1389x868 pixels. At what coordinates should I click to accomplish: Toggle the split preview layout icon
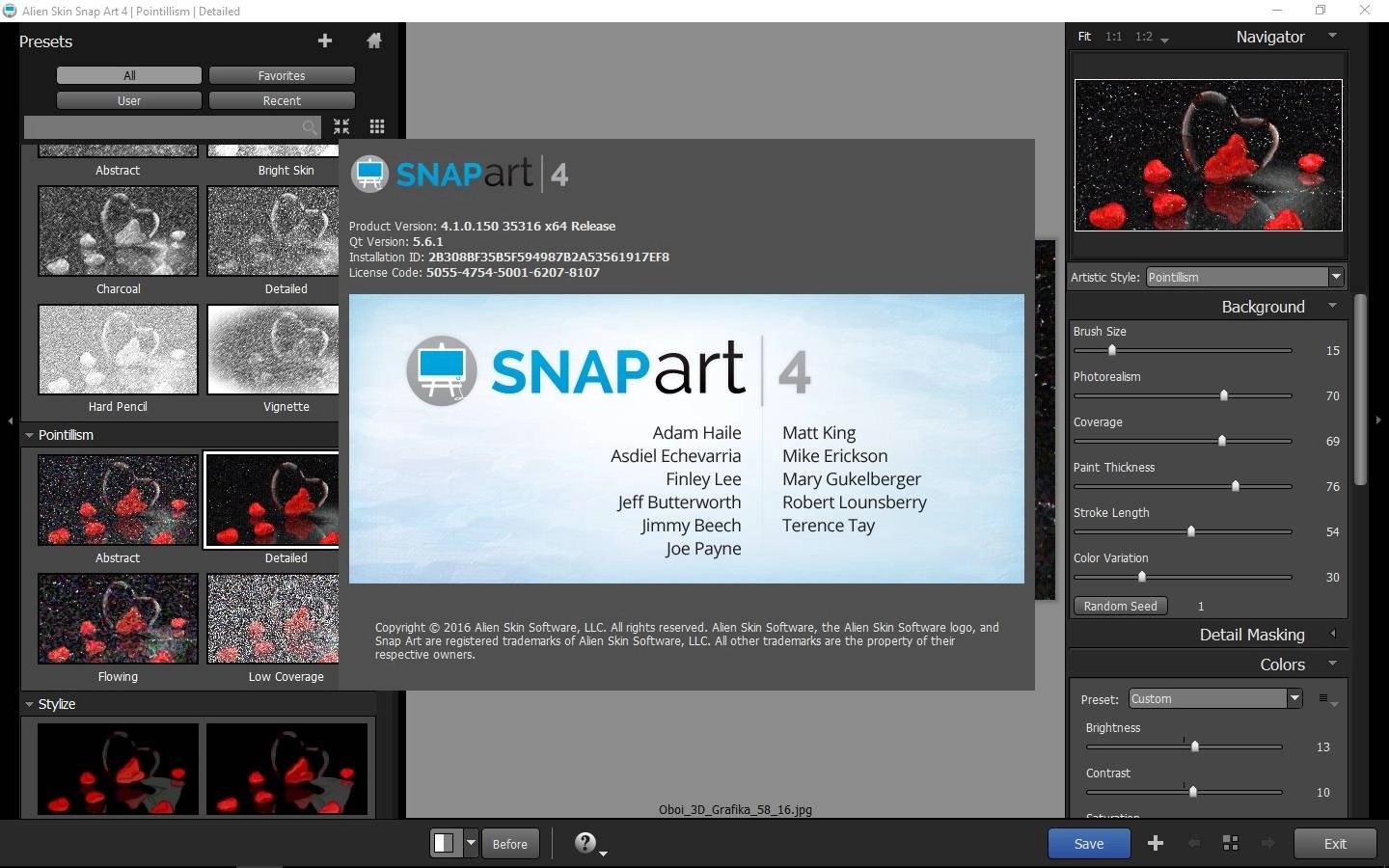coord(444,843)
